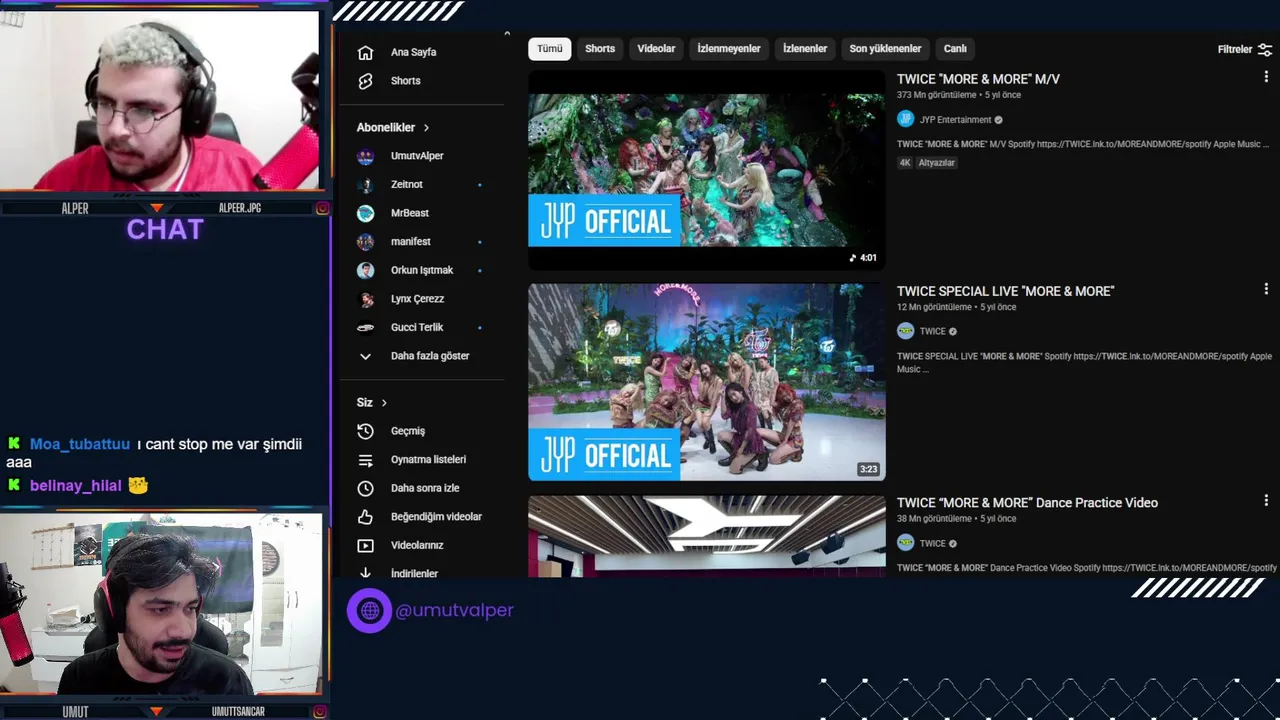Click the JYP Entertainment channel avatar
This screenshot has width=1280, height=720.
pos(906,119)
